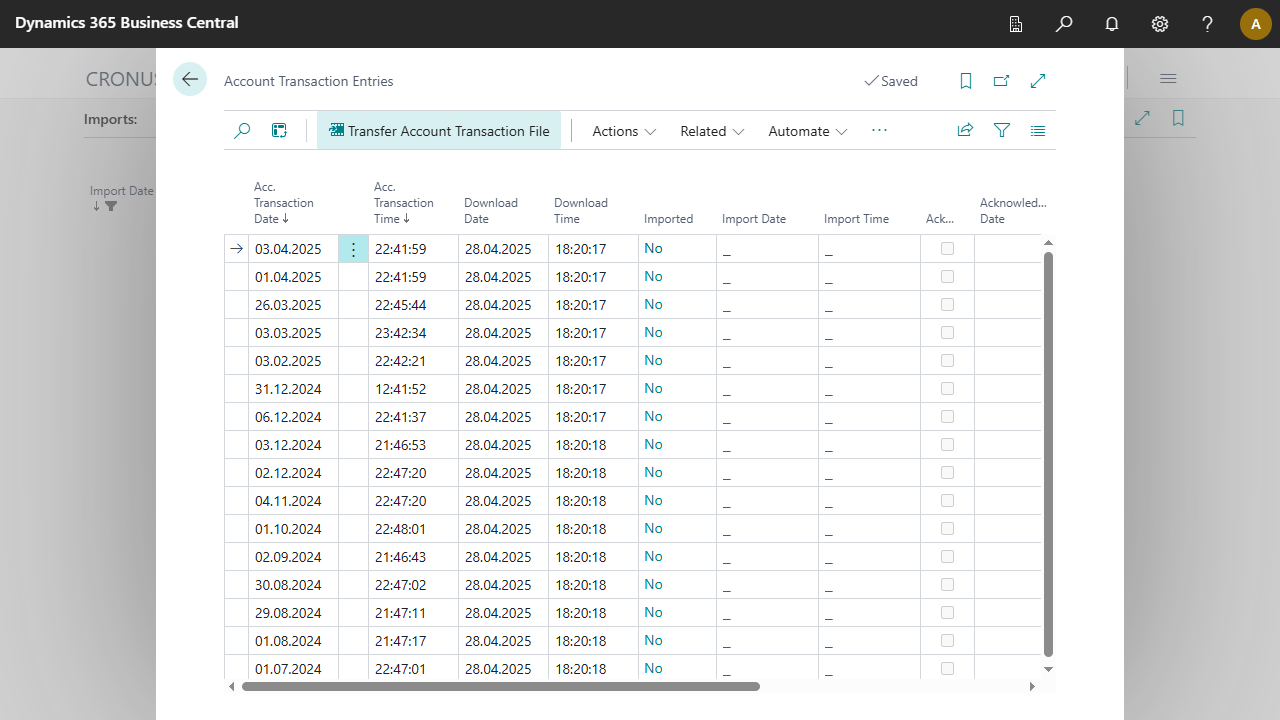This screenshot has height=720, width=1280.
Task: Toggle Acknowledged checkbox for 26.03.2025 row
Action: click(x=947, y=304)
